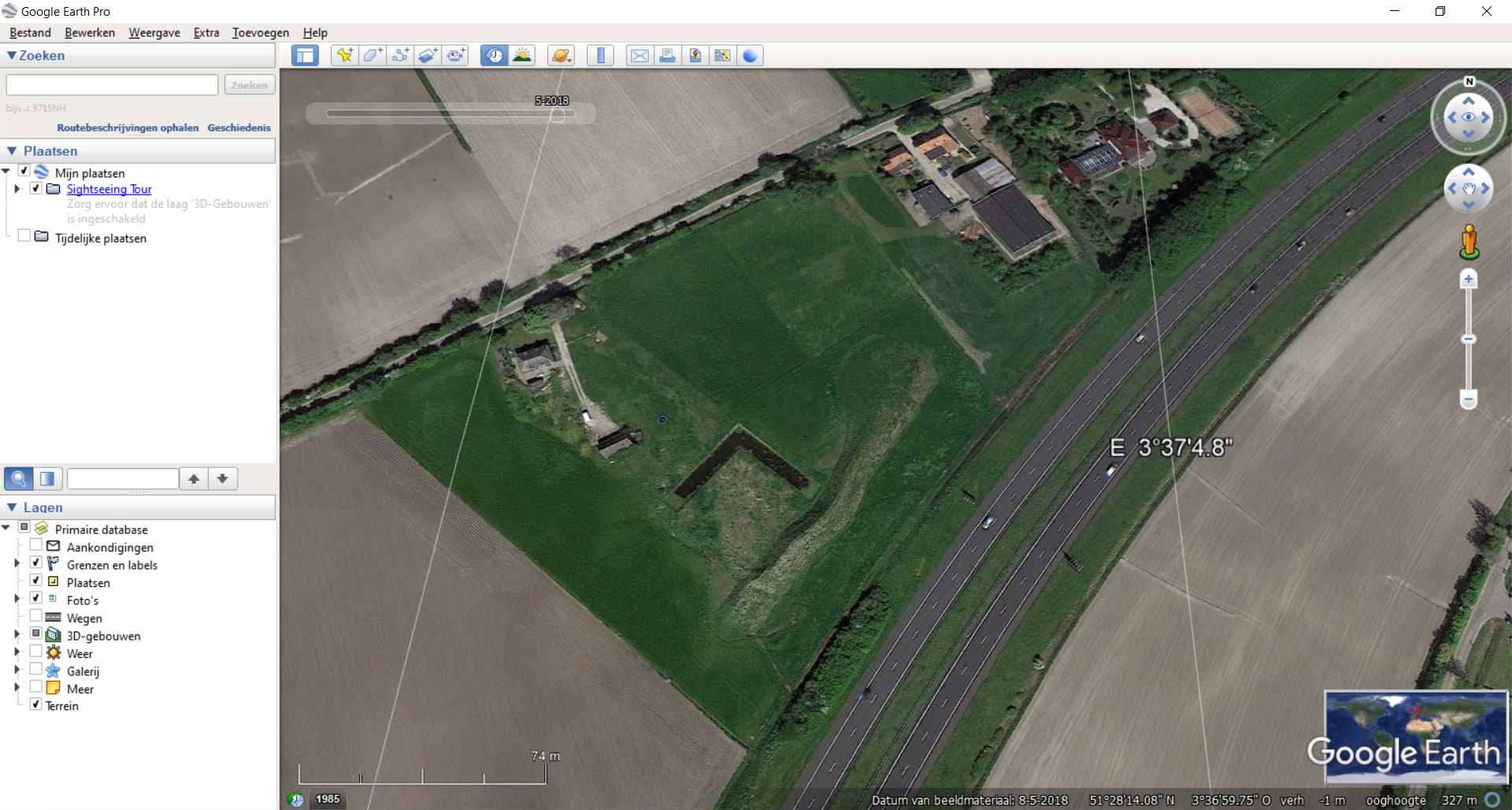The height and width of the screenshot is (810, 1512).
Task: Toggle the historical imagery clock icon
Action: tap(494, 55)
